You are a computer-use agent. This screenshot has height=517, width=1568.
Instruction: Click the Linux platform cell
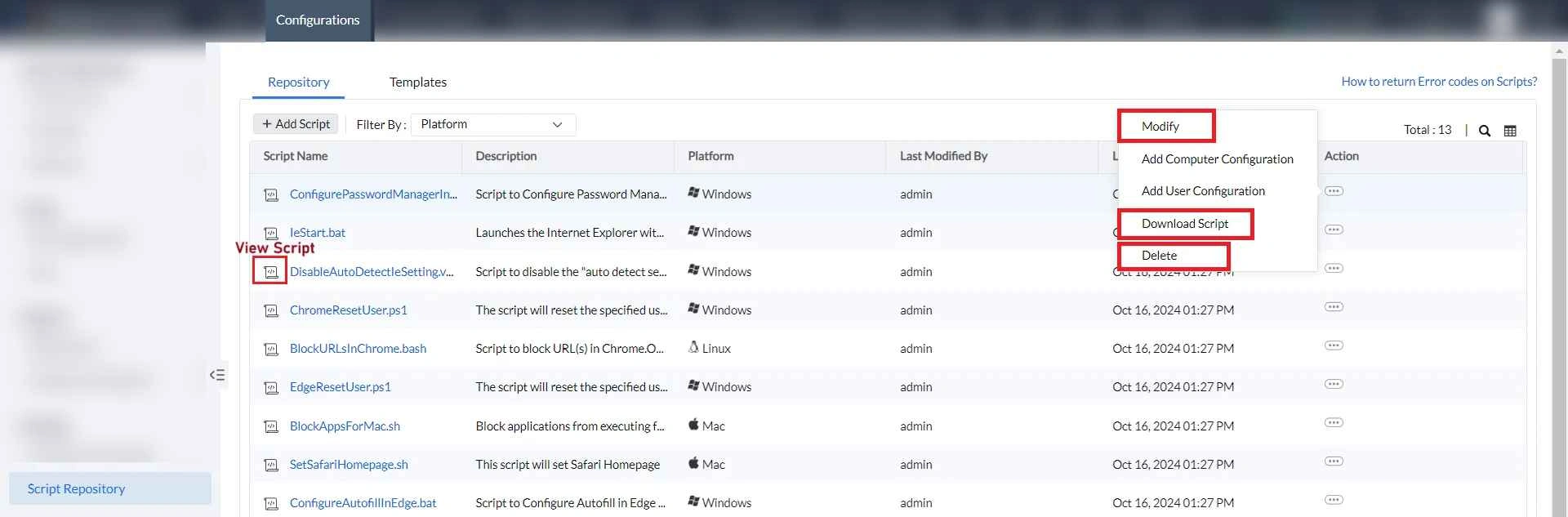[709, 349]
